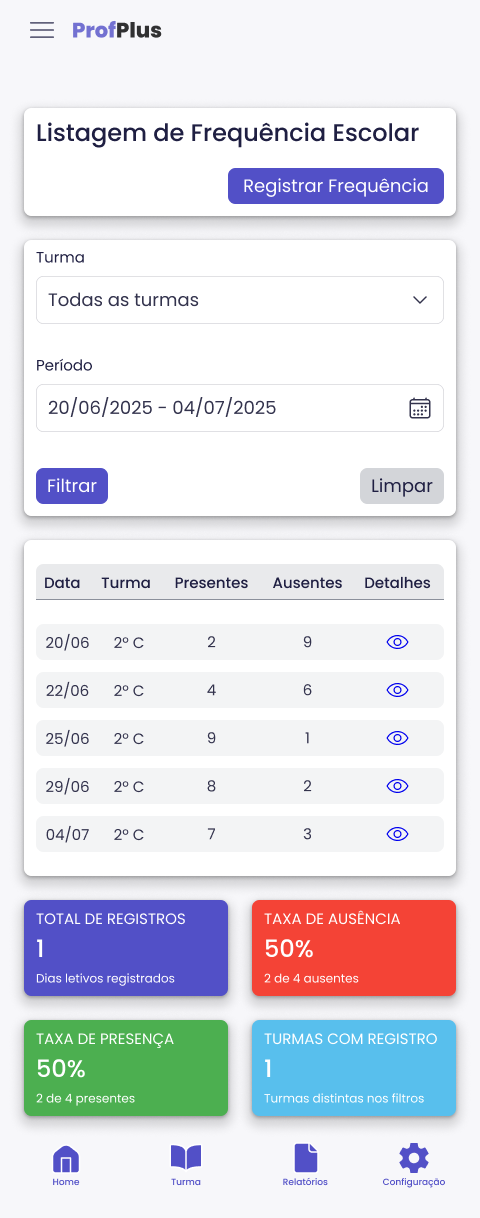Clear filters with Limpar button
This screenshot has height=1218, width=480.
(x=402, y=486)
